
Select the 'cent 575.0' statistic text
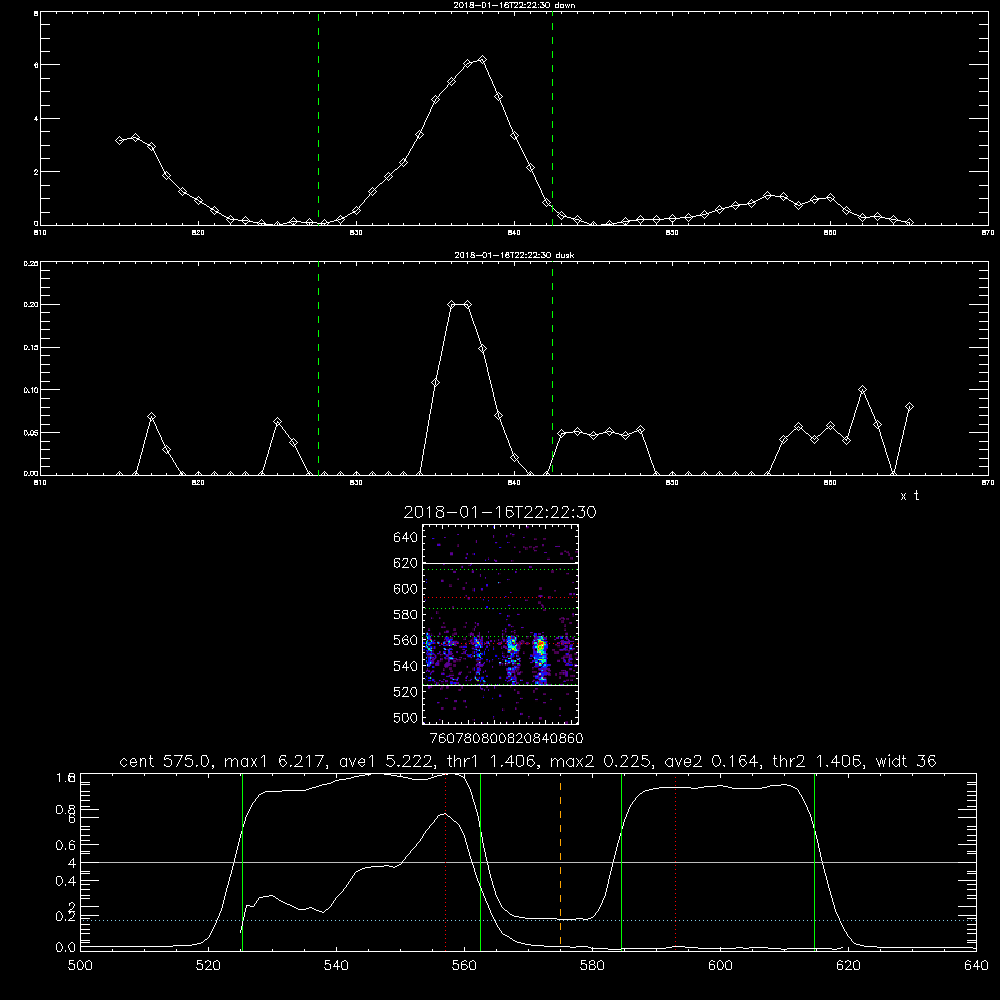pos(168,761)
